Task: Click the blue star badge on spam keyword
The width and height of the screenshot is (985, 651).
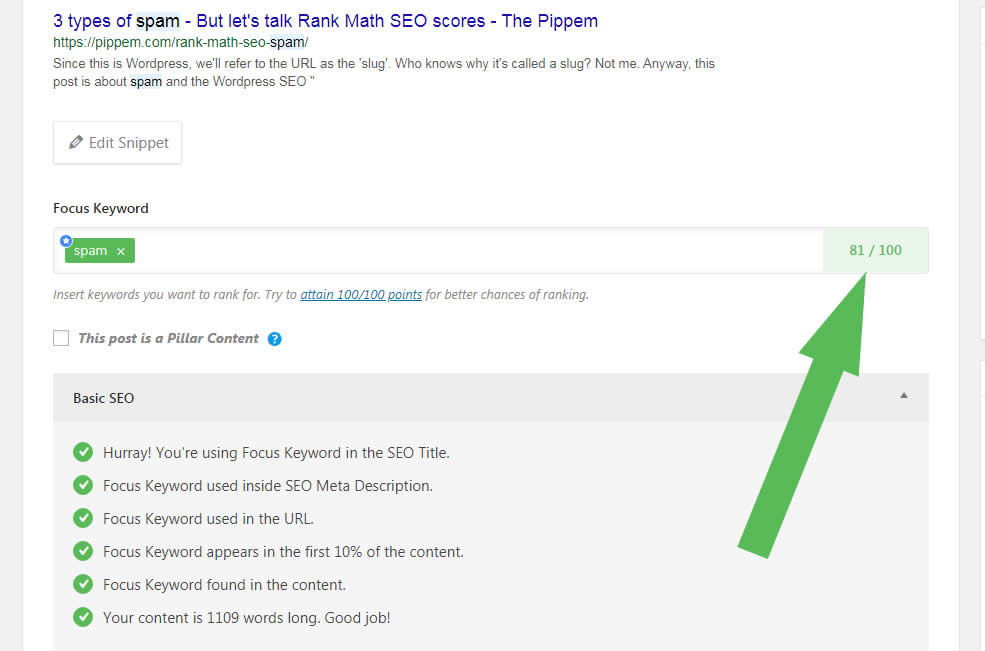Action: pyautogui.click(x=66, y=241)
